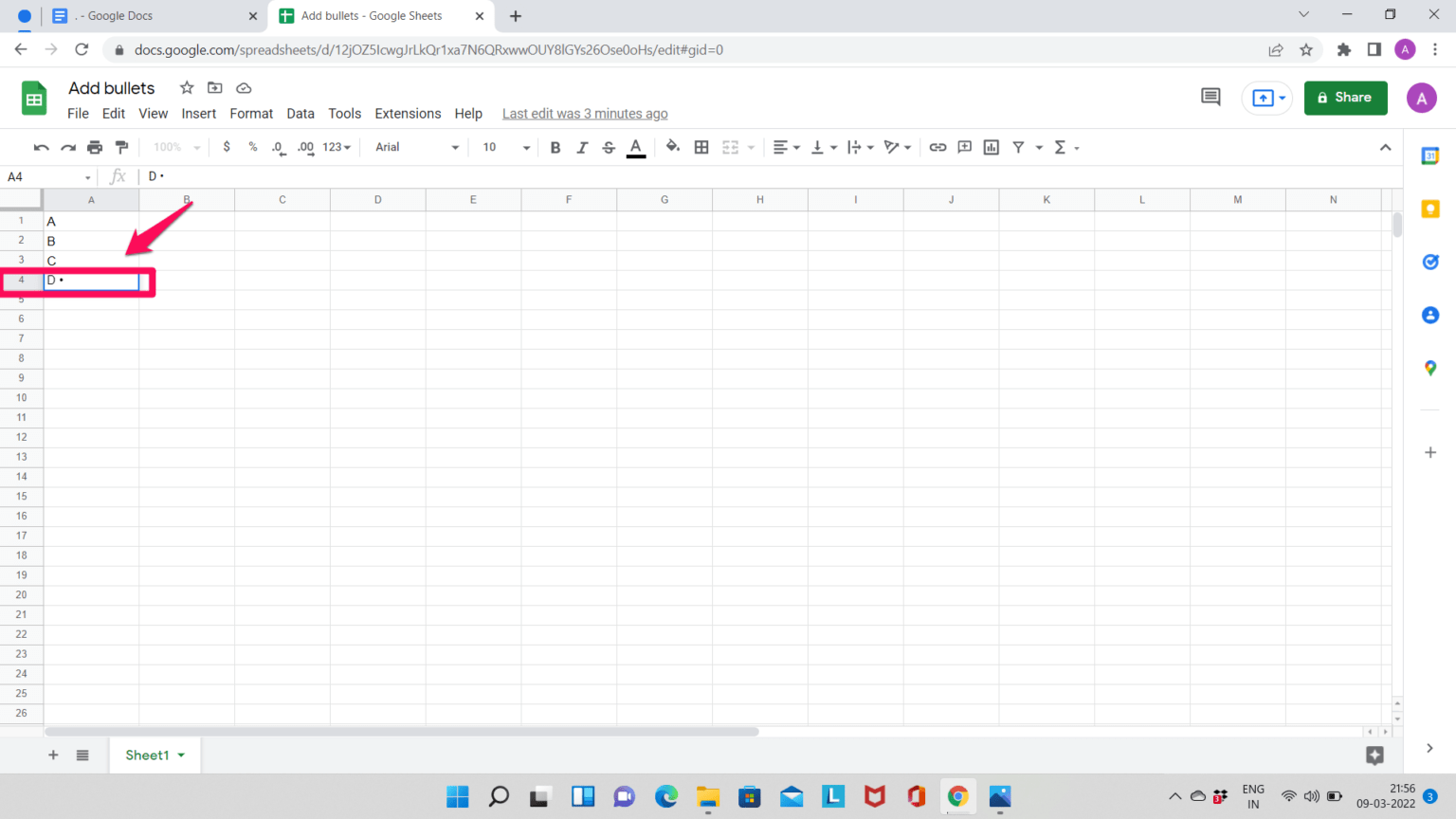Toggle bold formatting on the selected cell
This screenshot has width=1456, height=819.
[x=555, y=147]
